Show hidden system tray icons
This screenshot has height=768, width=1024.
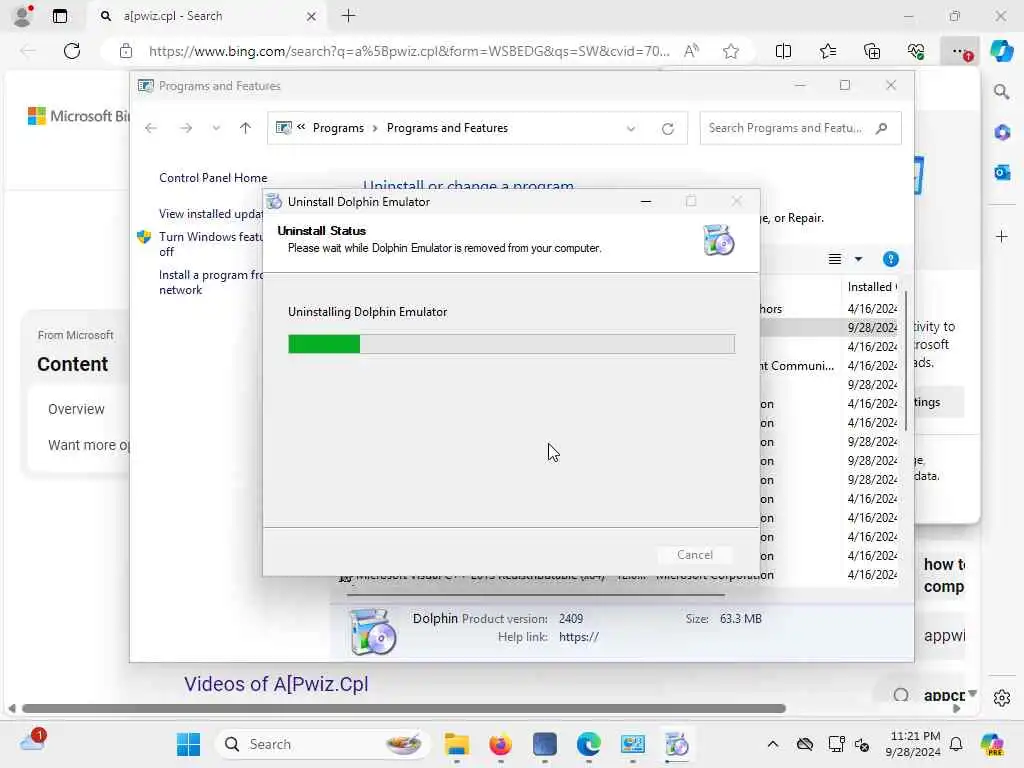click(x=773, y=744)
